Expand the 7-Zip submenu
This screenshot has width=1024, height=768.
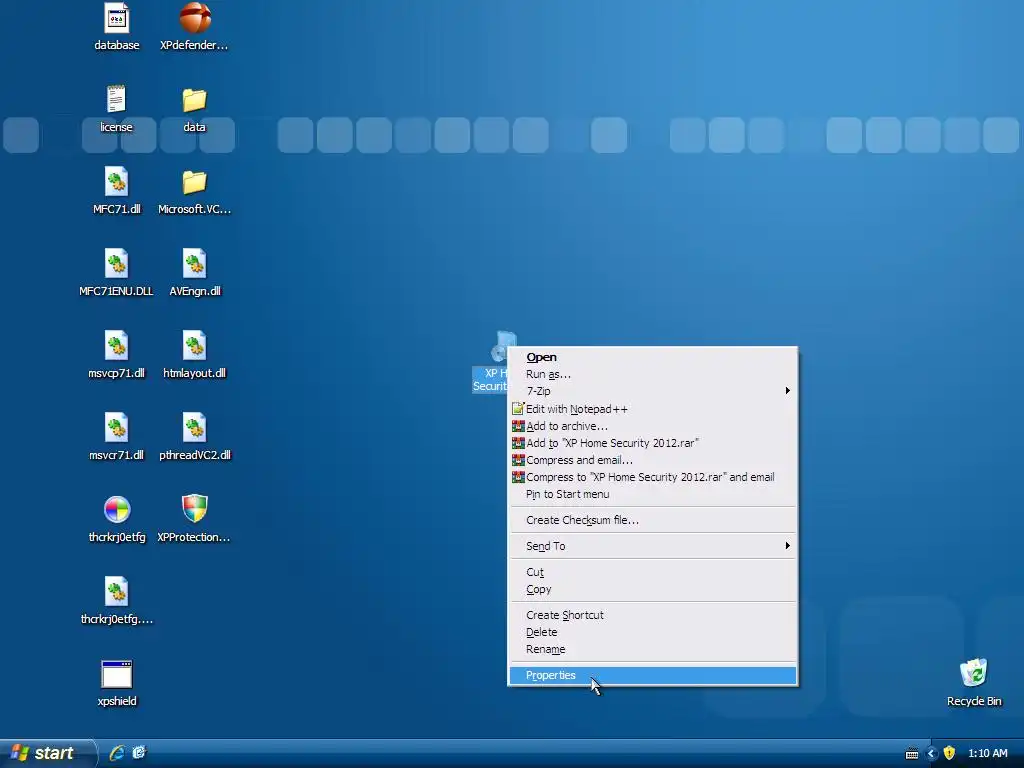(x=652, y=391)
